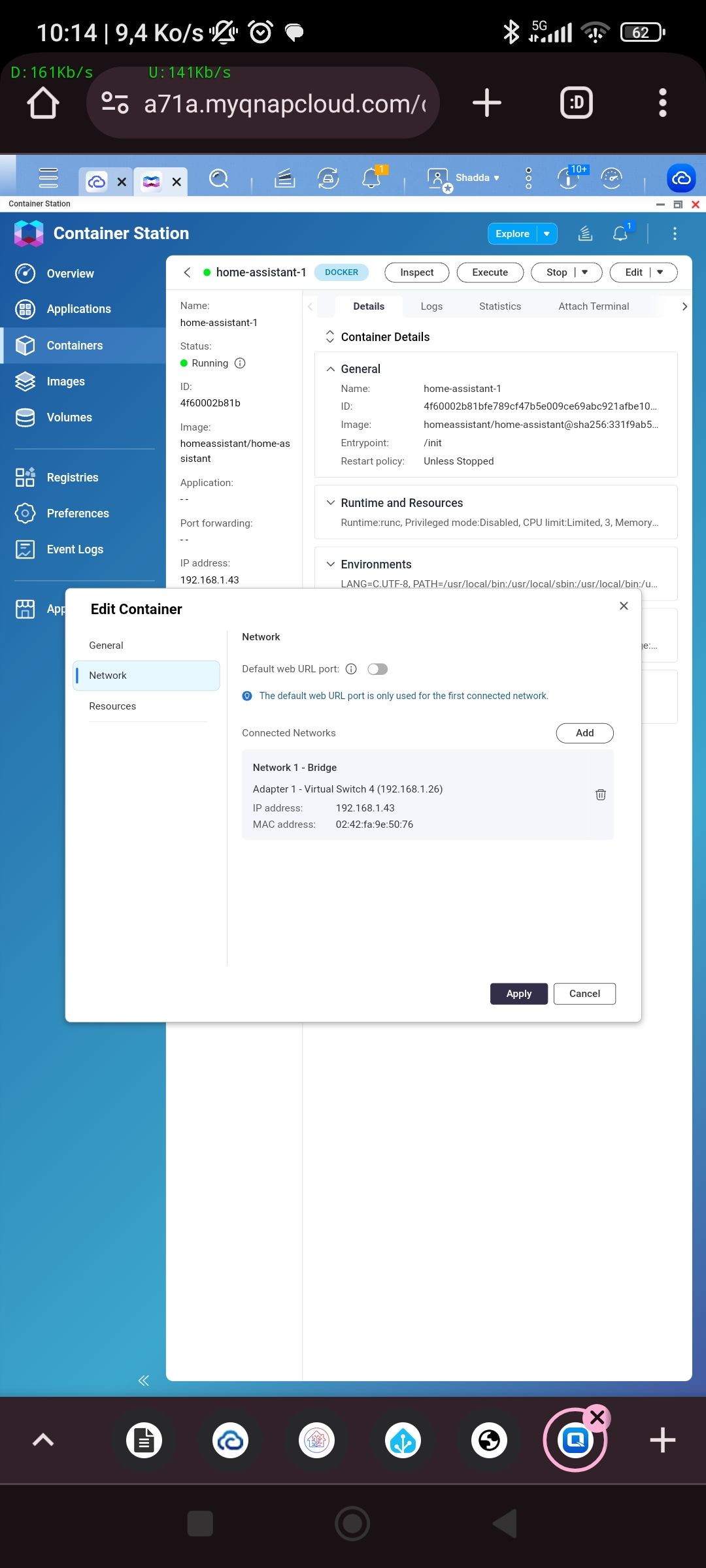Click the Execute button
Viewport: 706px width, 1568px height.
(x=490, y=272)
